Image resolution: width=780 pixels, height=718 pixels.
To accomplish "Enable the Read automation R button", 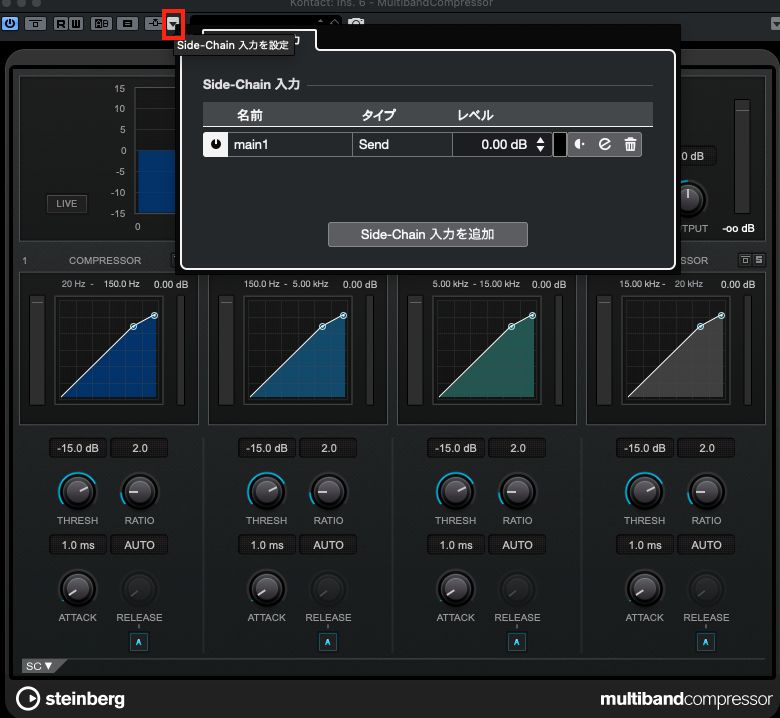I will [x=61, y=23].
